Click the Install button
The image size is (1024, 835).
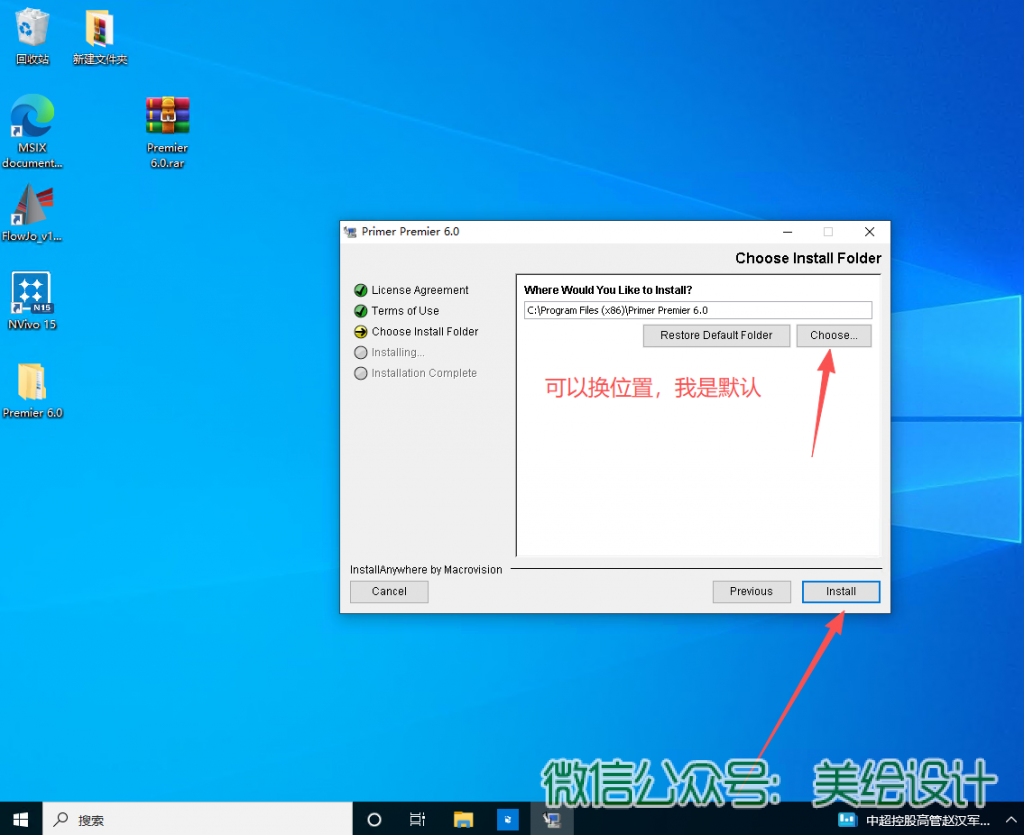840,591
